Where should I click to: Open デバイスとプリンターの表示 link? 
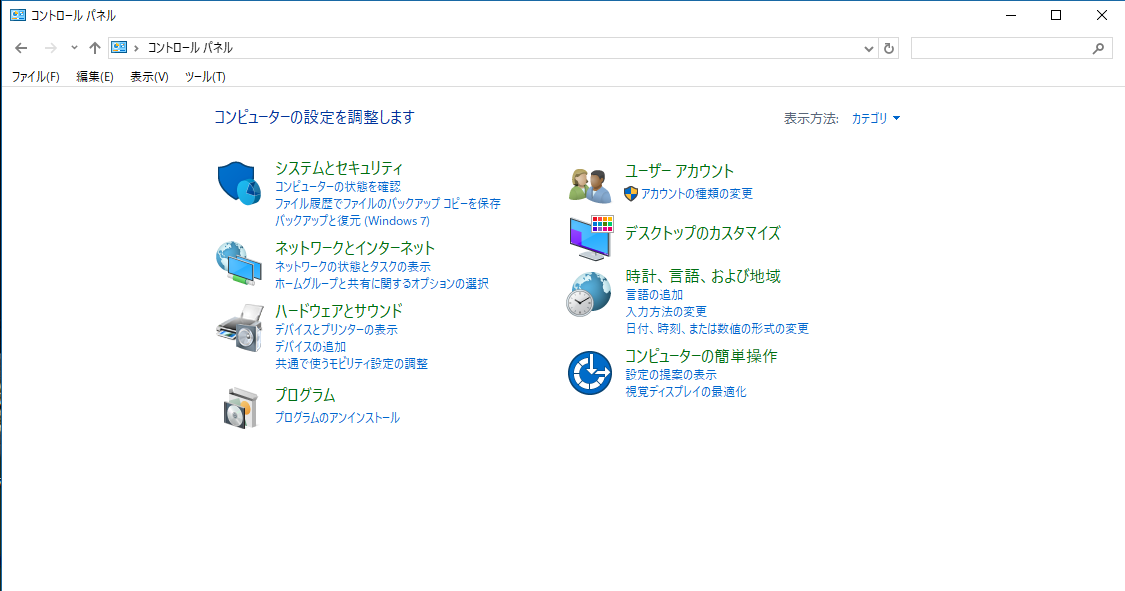coord(336,330)
